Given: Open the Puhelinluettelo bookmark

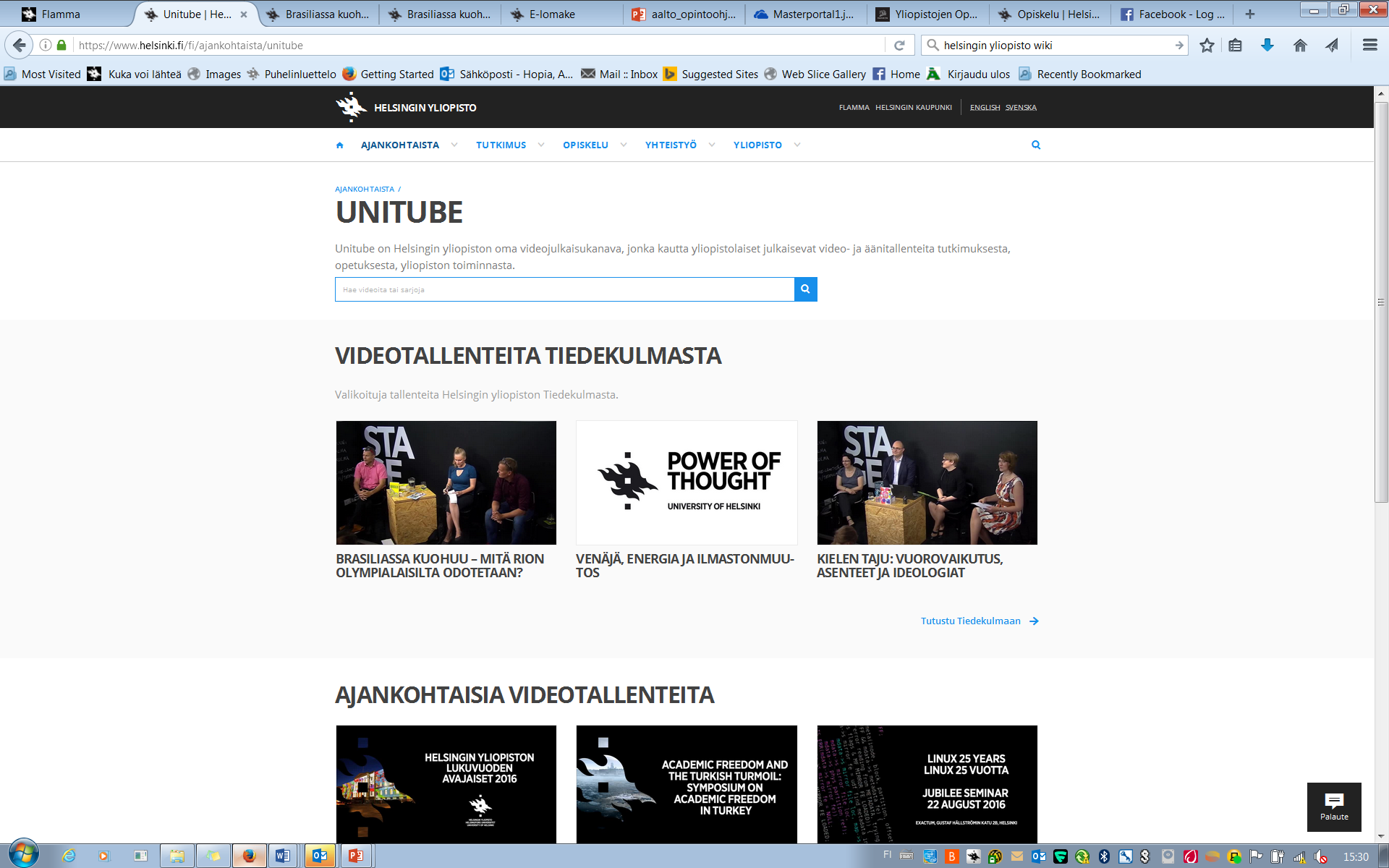Looking at the screenshot, I should (x=292, y=74).
